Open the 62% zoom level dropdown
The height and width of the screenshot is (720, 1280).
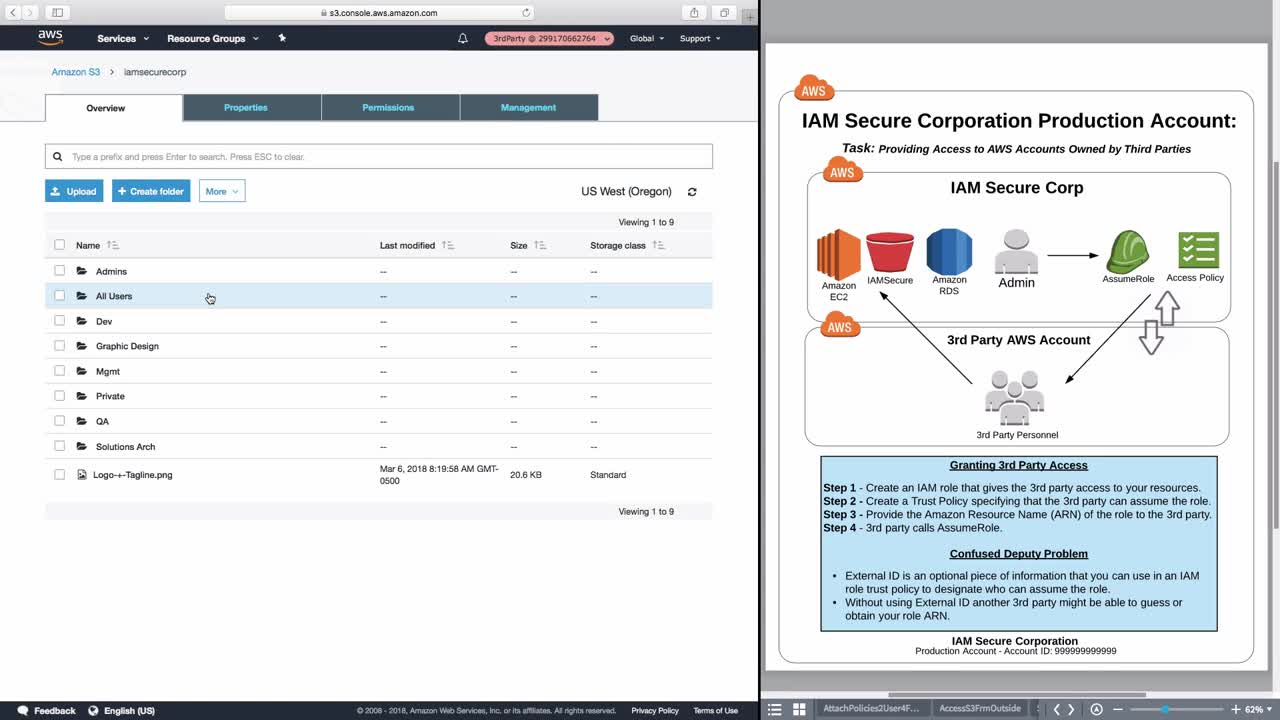click(1257, 709)
